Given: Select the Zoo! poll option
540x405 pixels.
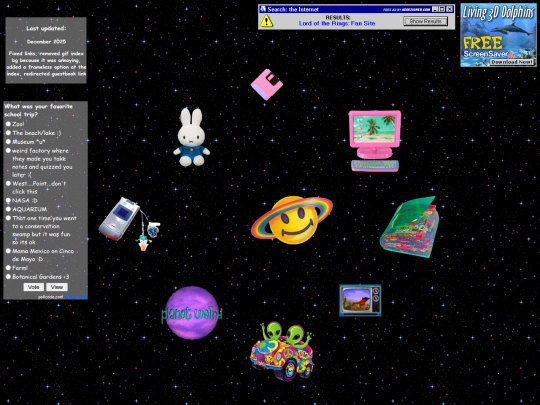Looking at the screenshot, I should point(8,124).
